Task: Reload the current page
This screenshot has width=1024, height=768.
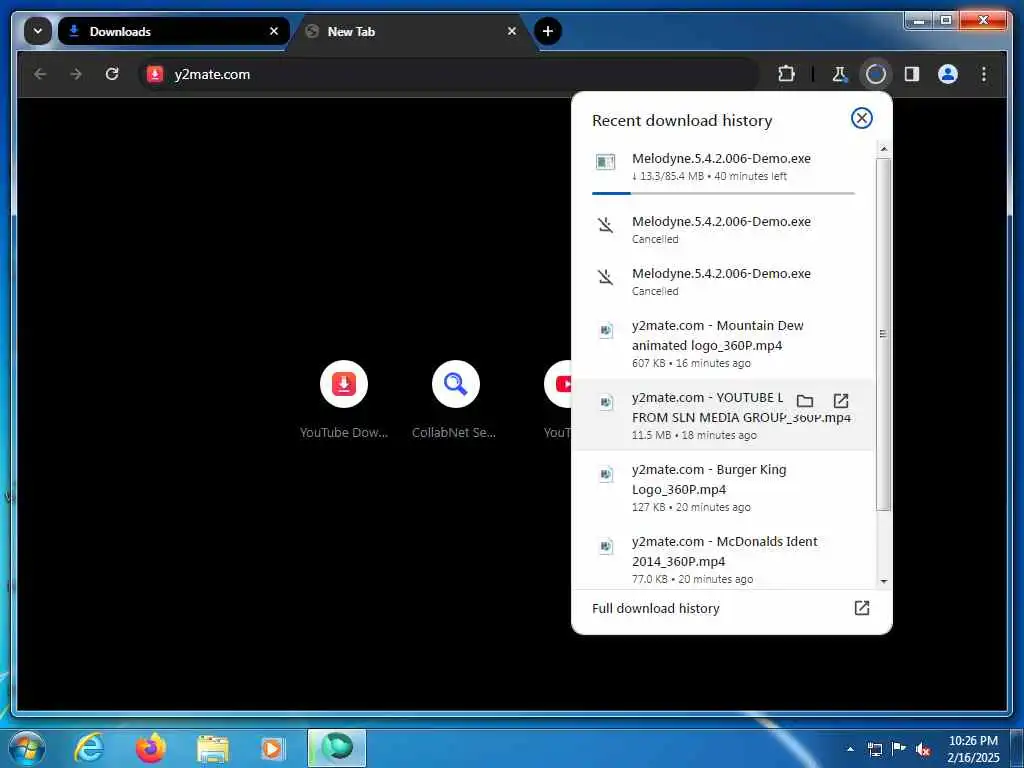Action: pyautogui.click(x=112, y=74)
